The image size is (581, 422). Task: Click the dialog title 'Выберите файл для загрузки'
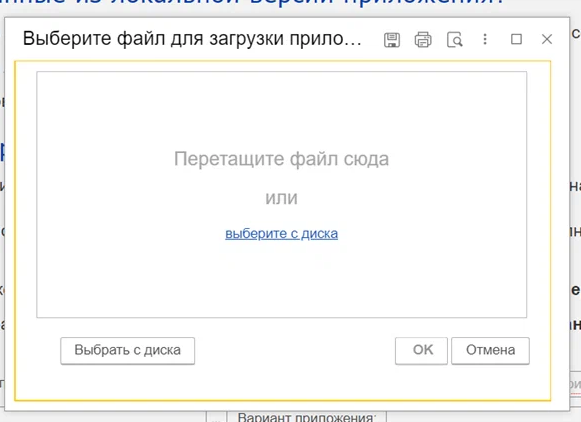click(192, 39)
